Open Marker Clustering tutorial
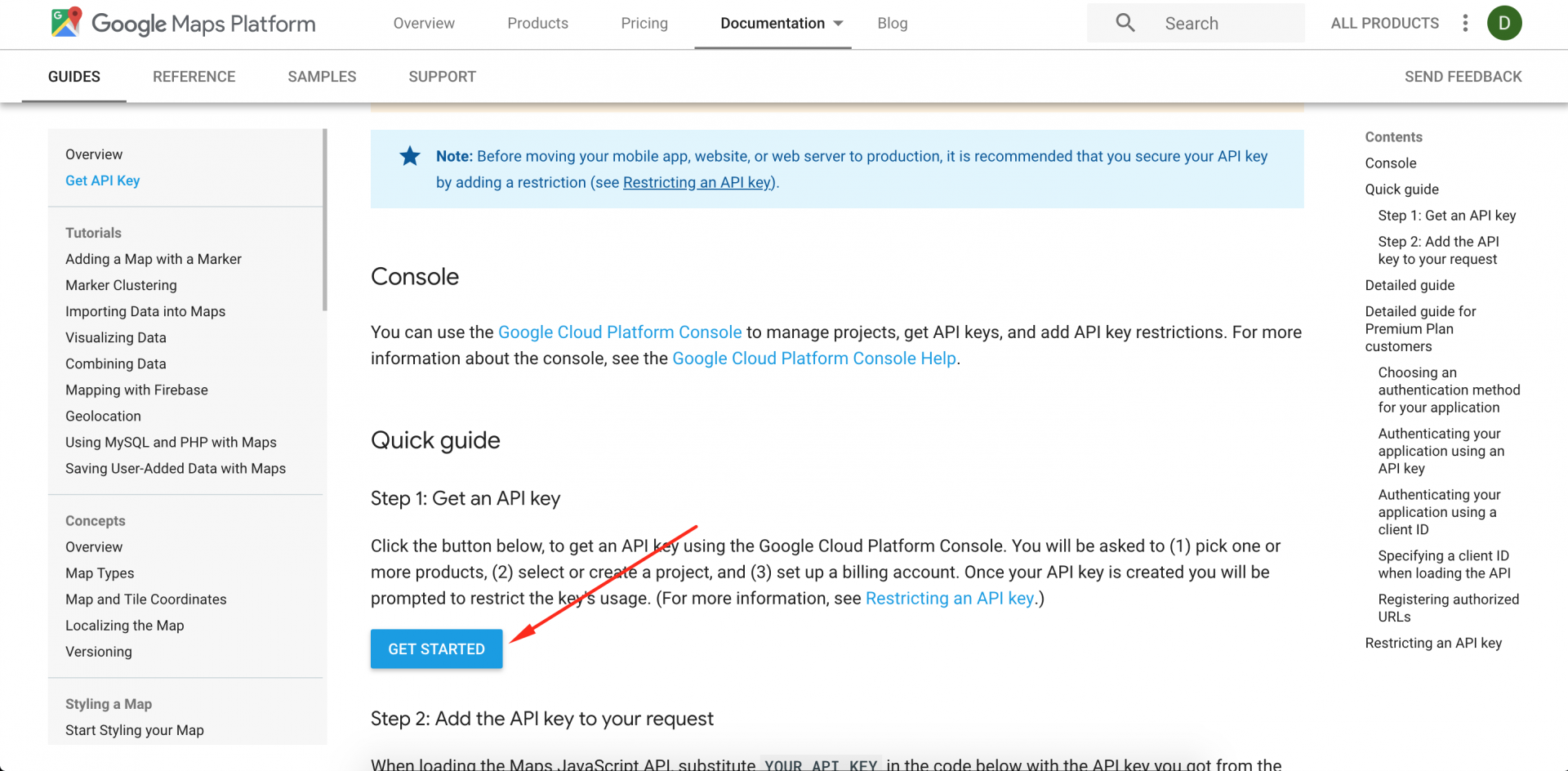The image size is (1568, 771). [x=121, y=285]
